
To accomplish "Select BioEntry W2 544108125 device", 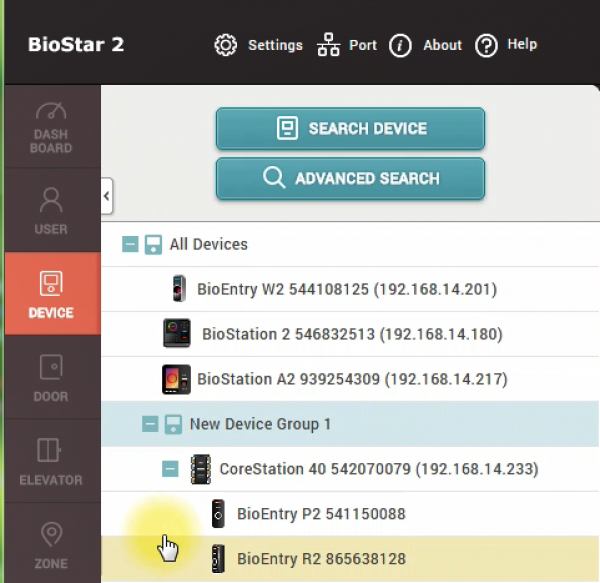I will point(346,289).
